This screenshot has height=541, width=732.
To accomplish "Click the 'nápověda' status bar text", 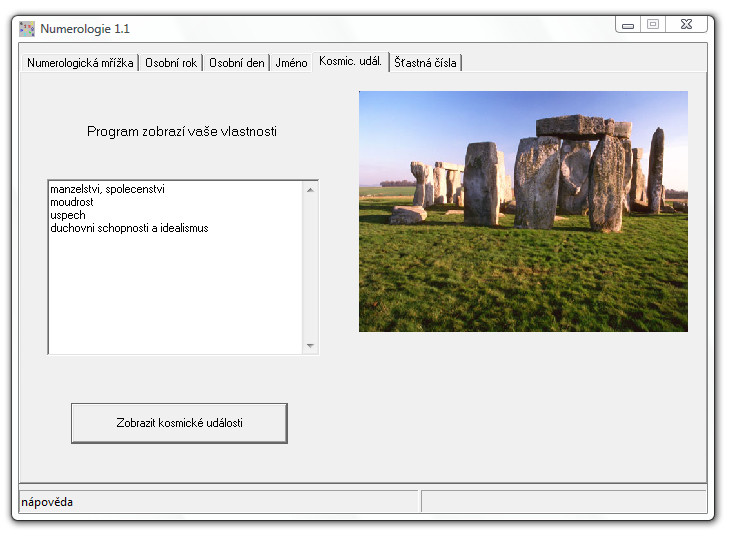I will click(47, 502).
